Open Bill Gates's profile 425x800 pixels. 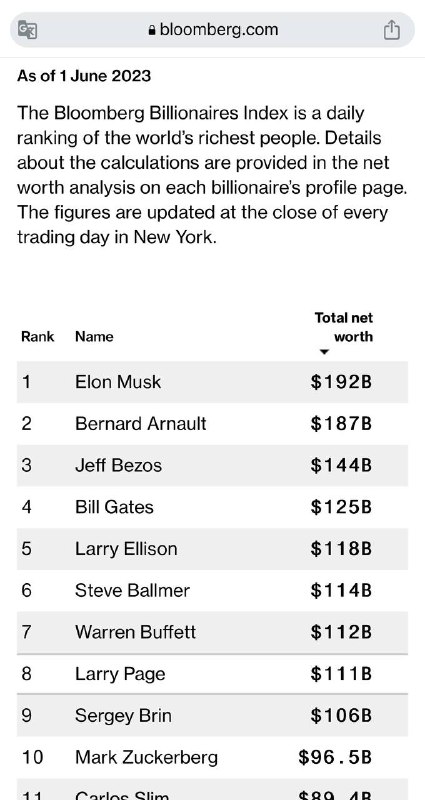(x=114, y=507)
